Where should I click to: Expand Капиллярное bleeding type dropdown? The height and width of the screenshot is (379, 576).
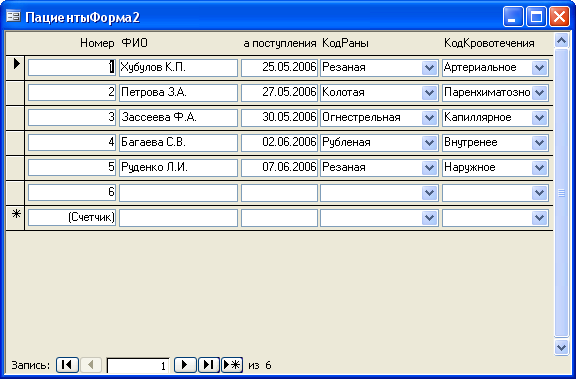pos(539,118)
